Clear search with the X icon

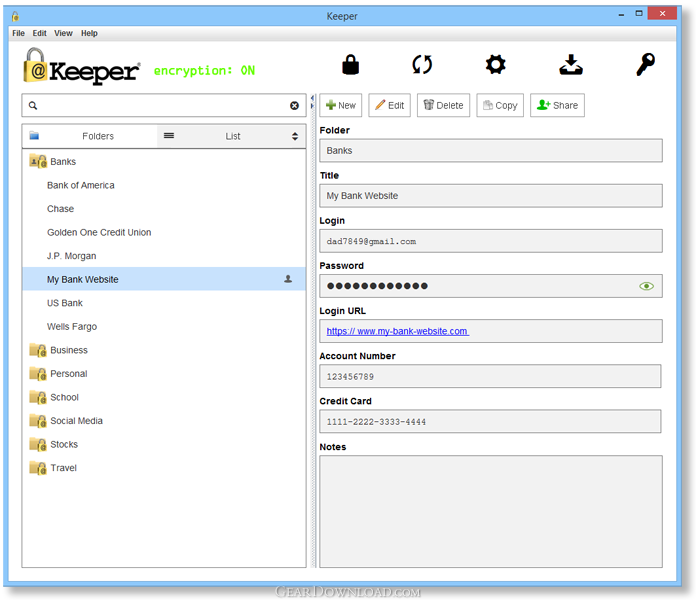coord(294,105)
